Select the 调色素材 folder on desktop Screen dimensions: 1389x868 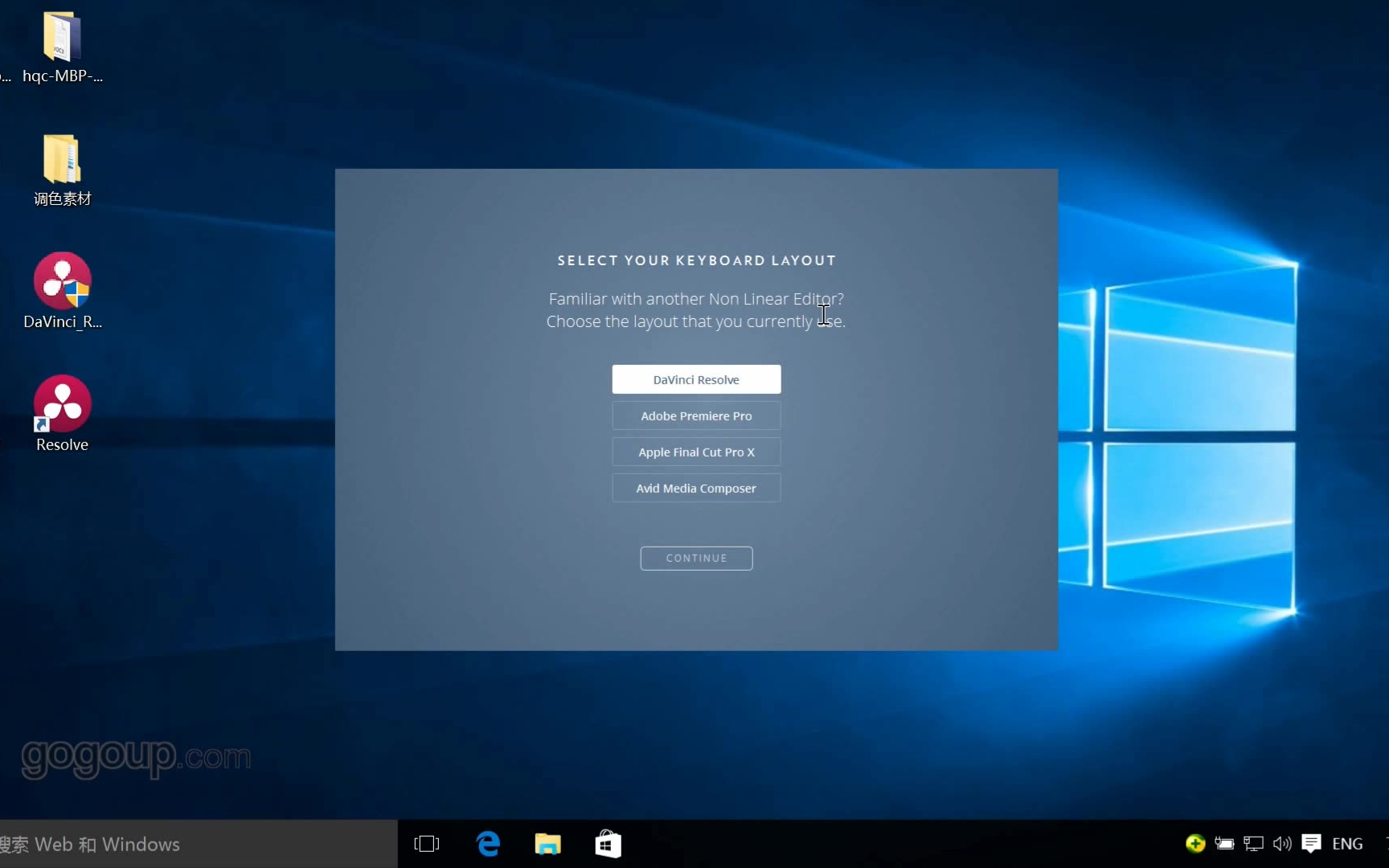(62, 170)
